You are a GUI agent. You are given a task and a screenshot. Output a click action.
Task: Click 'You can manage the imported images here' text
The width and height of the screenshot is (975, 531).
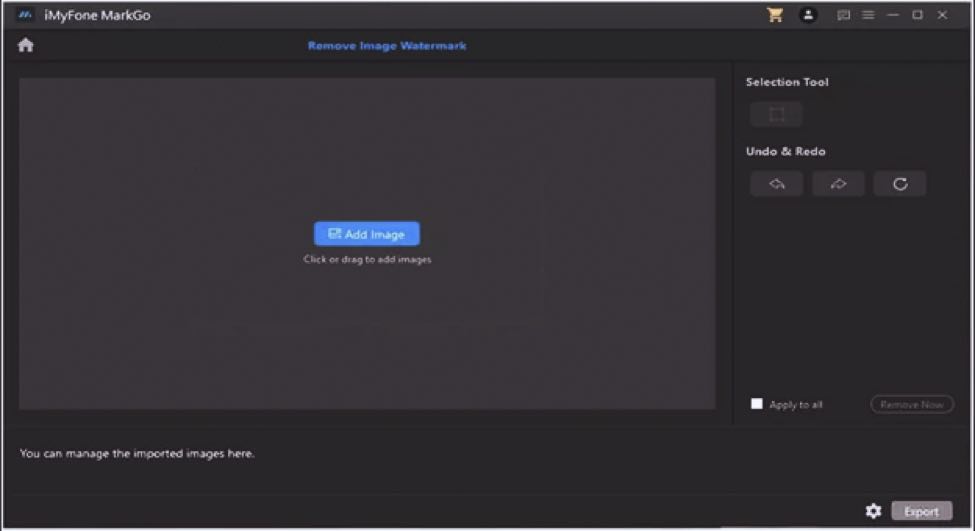[137, 453]
